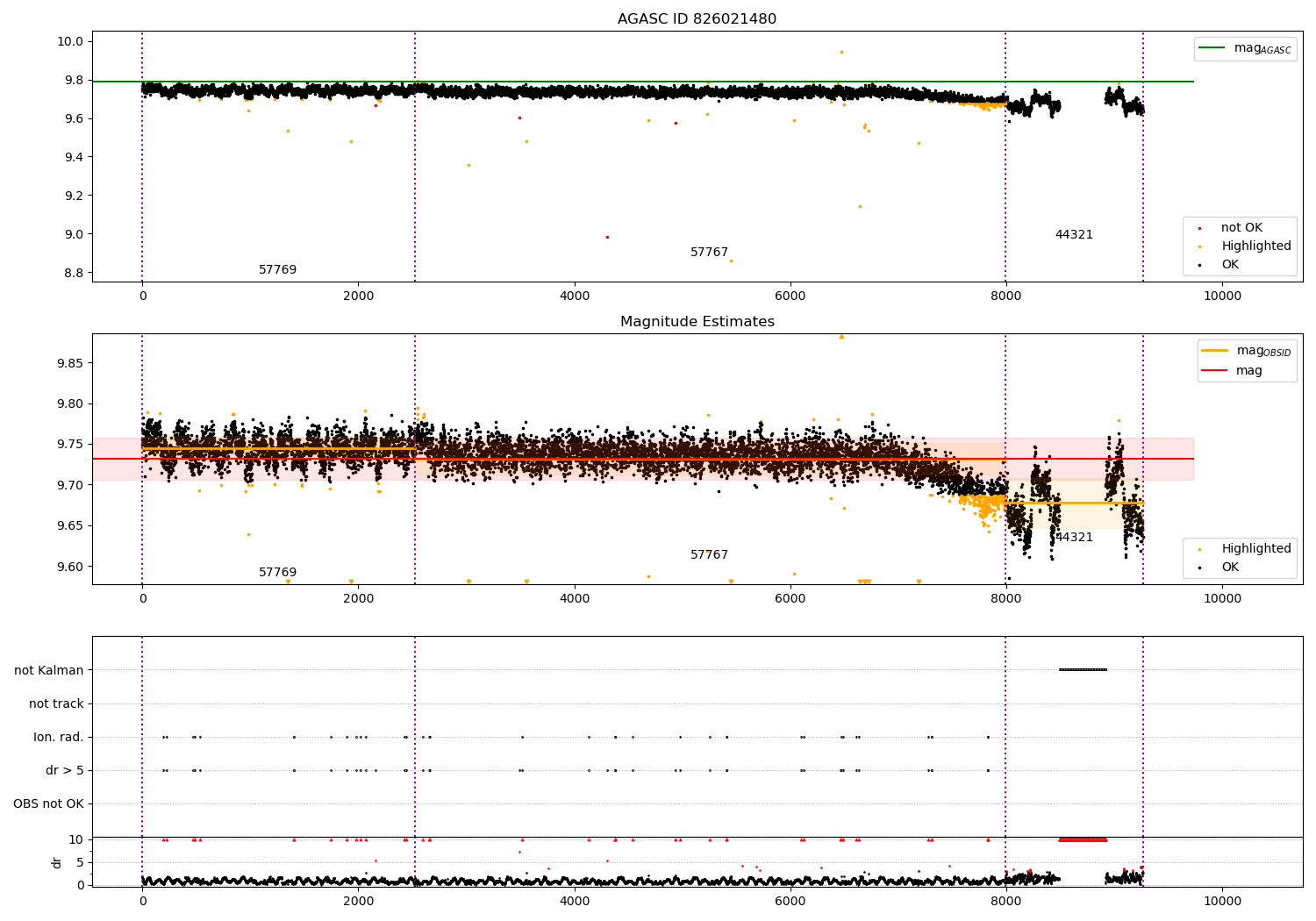Click the 'dr > 5' axis label

coord(65,770)
